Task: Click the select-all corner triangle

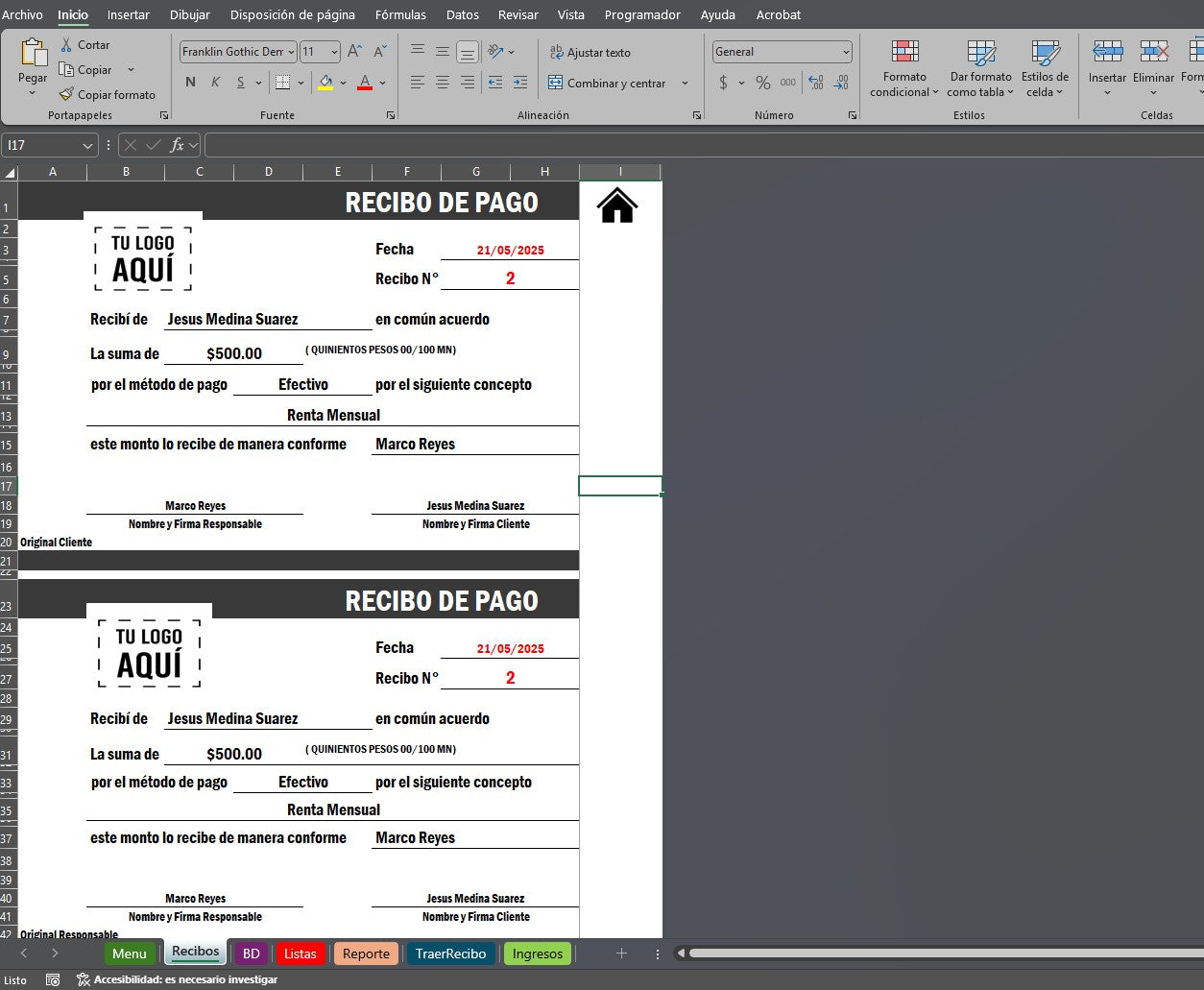Action: [x=11, y=173]
